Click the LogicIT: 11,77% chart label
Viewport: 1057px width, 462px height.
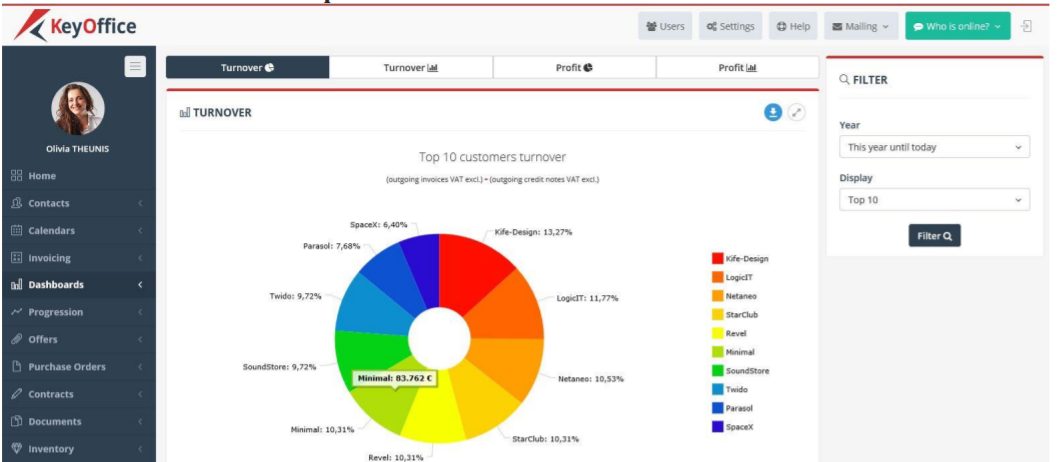pyautogui.click(x=587, y=297)
